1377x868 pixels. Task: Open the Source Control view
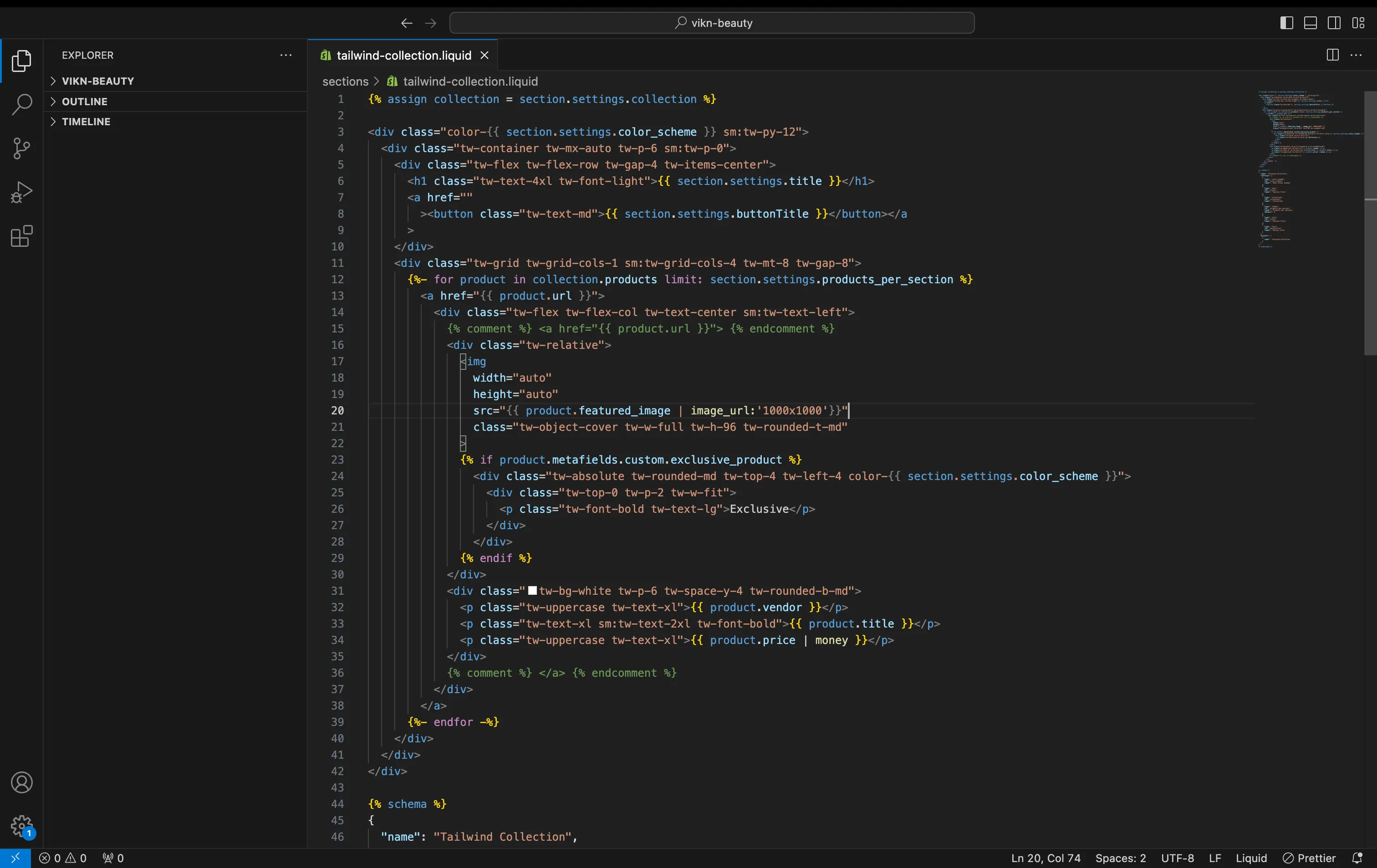click(x=21, y=148)
